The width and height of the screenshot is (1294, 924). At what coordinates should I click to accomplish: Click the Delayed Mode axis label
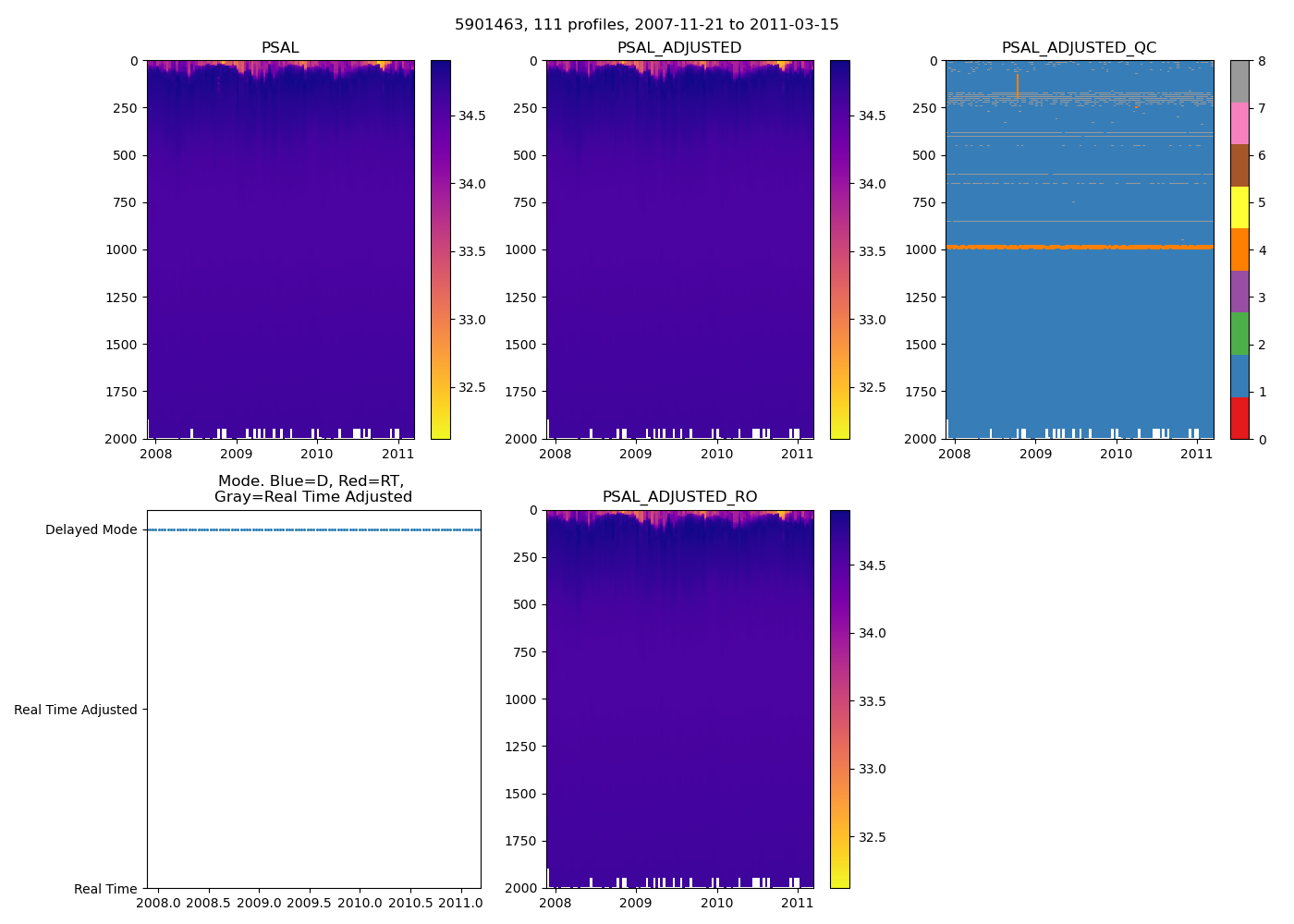coord(91,530)
